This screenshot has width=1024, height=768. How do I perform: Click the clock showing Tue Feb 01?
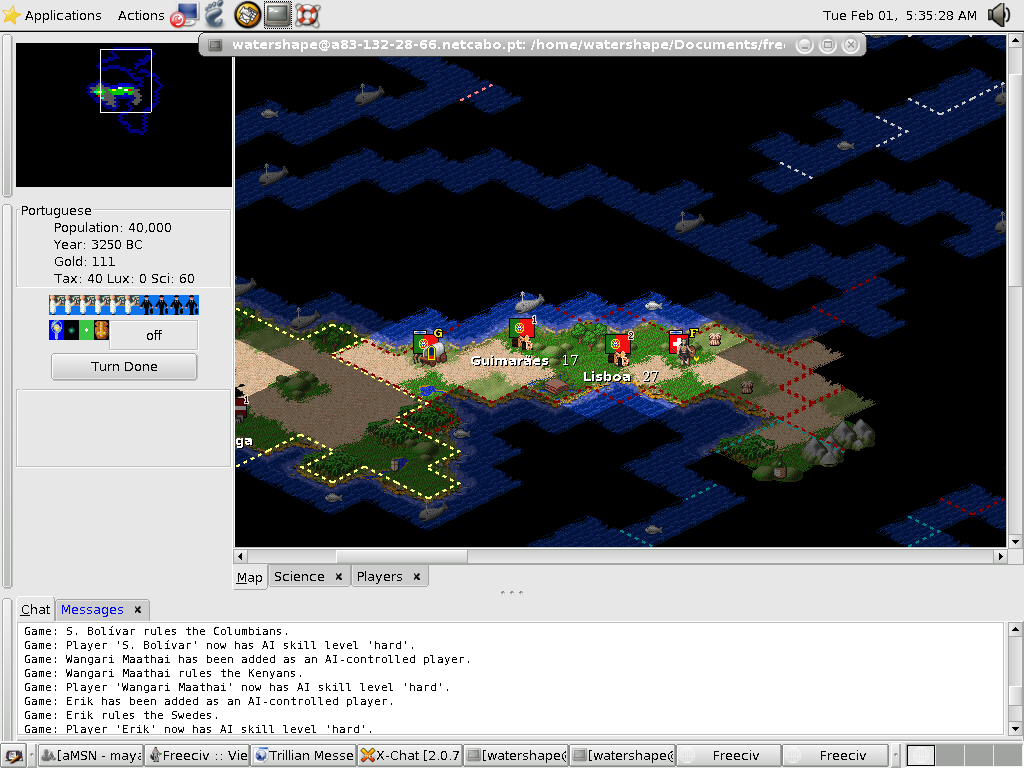click(x=899, y=15)
